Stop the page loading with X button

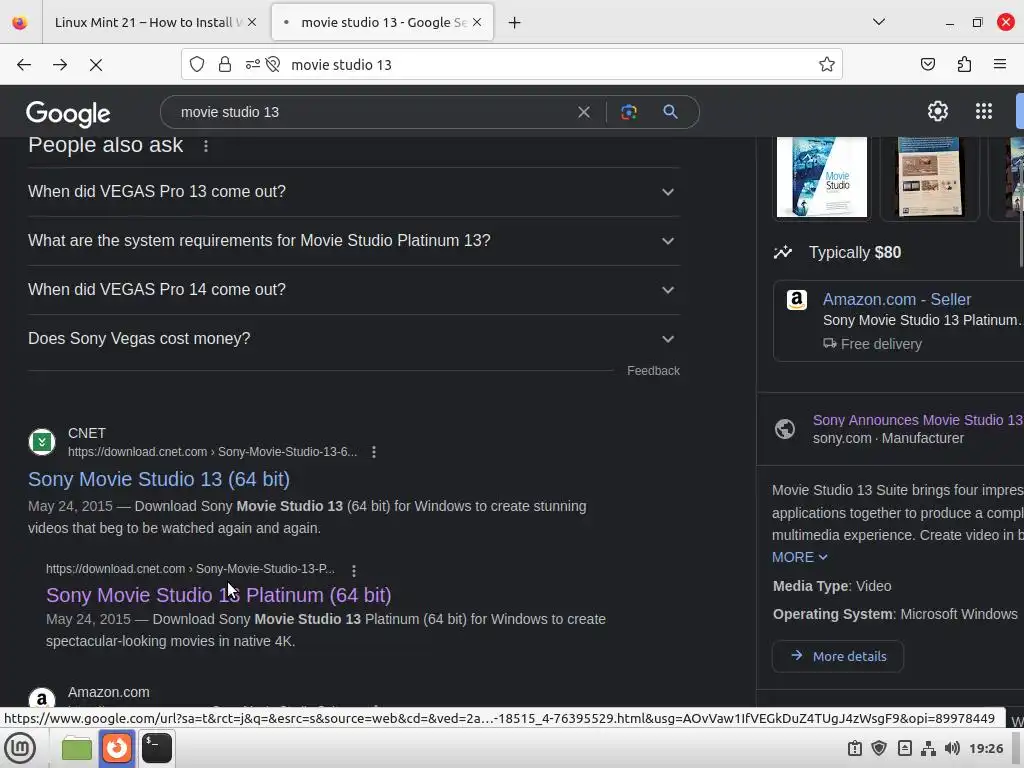point(96,65)
